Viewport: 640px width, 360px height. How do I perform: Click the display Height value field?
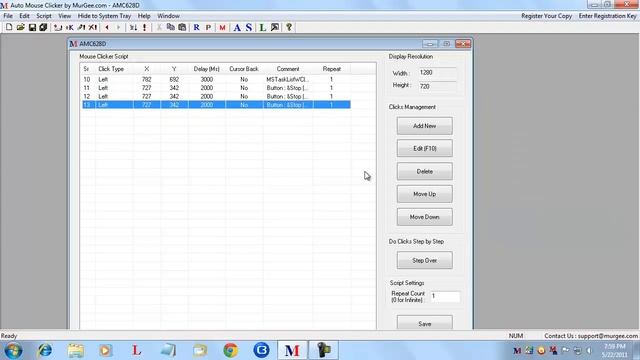[x=438, y=86]
